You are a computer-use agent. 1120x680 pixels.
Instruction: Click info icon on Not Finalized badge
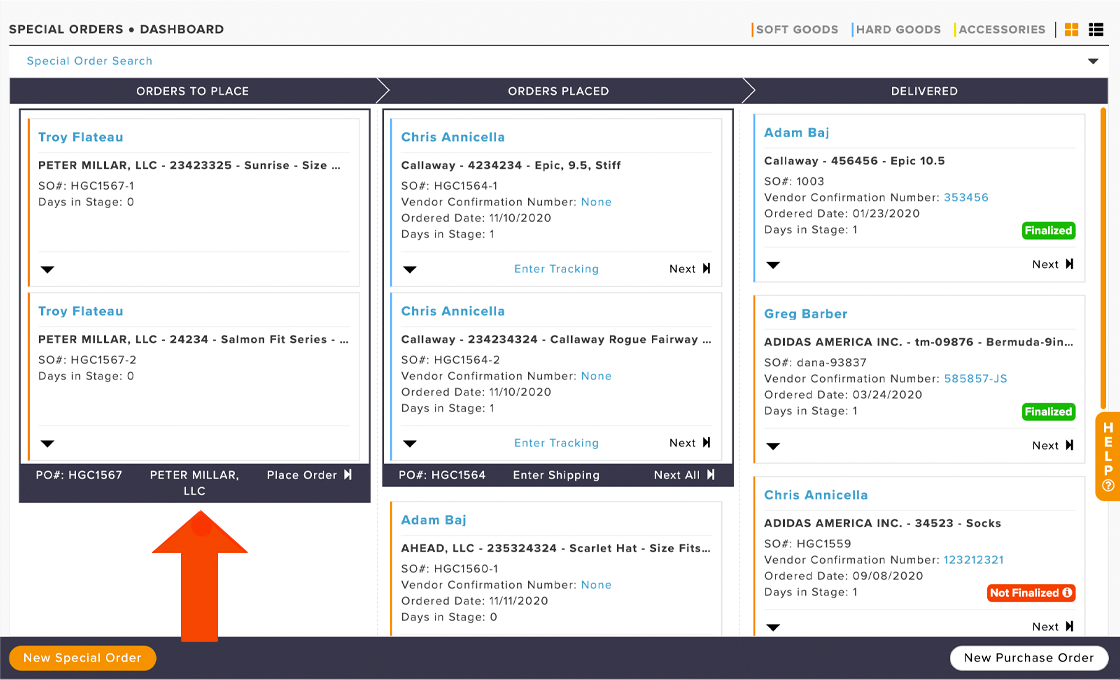1067,593
